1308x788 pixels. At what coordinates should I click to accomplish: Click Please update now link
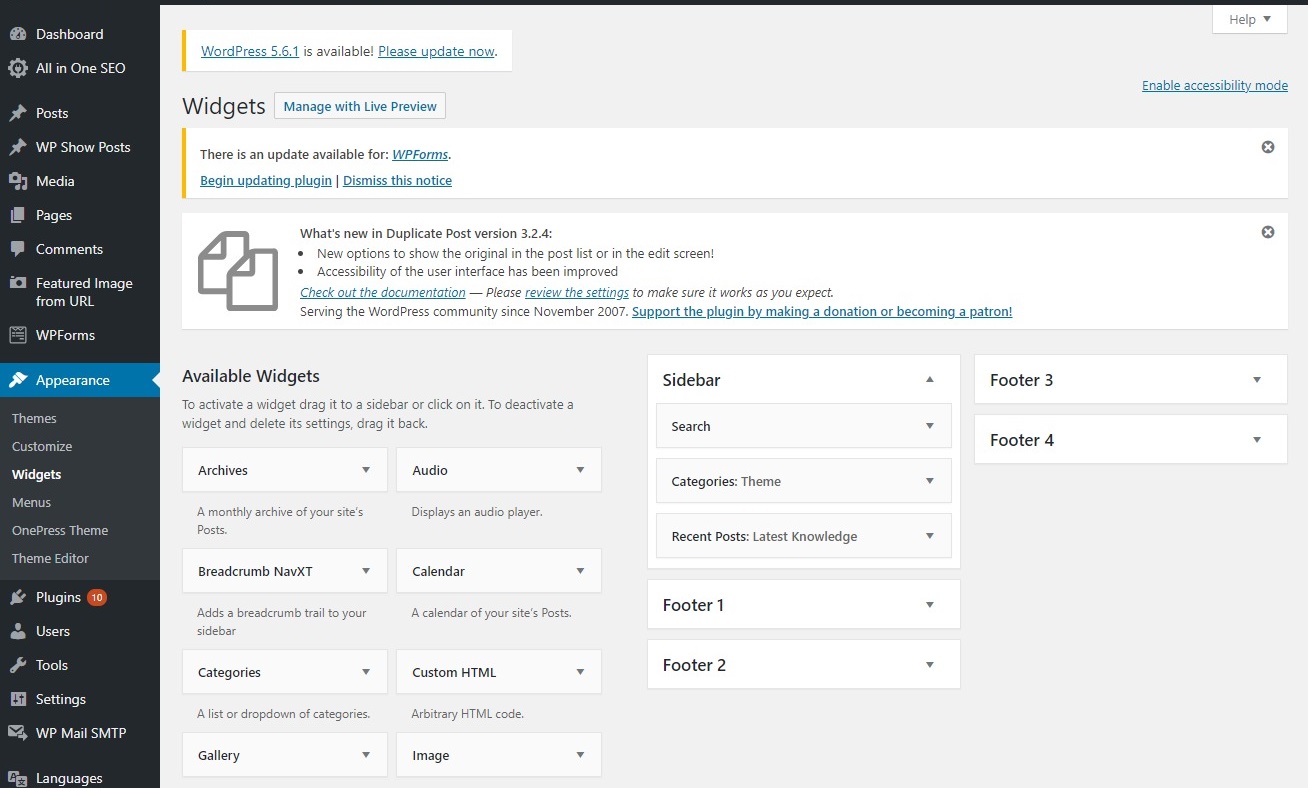(x=436, y=51)
